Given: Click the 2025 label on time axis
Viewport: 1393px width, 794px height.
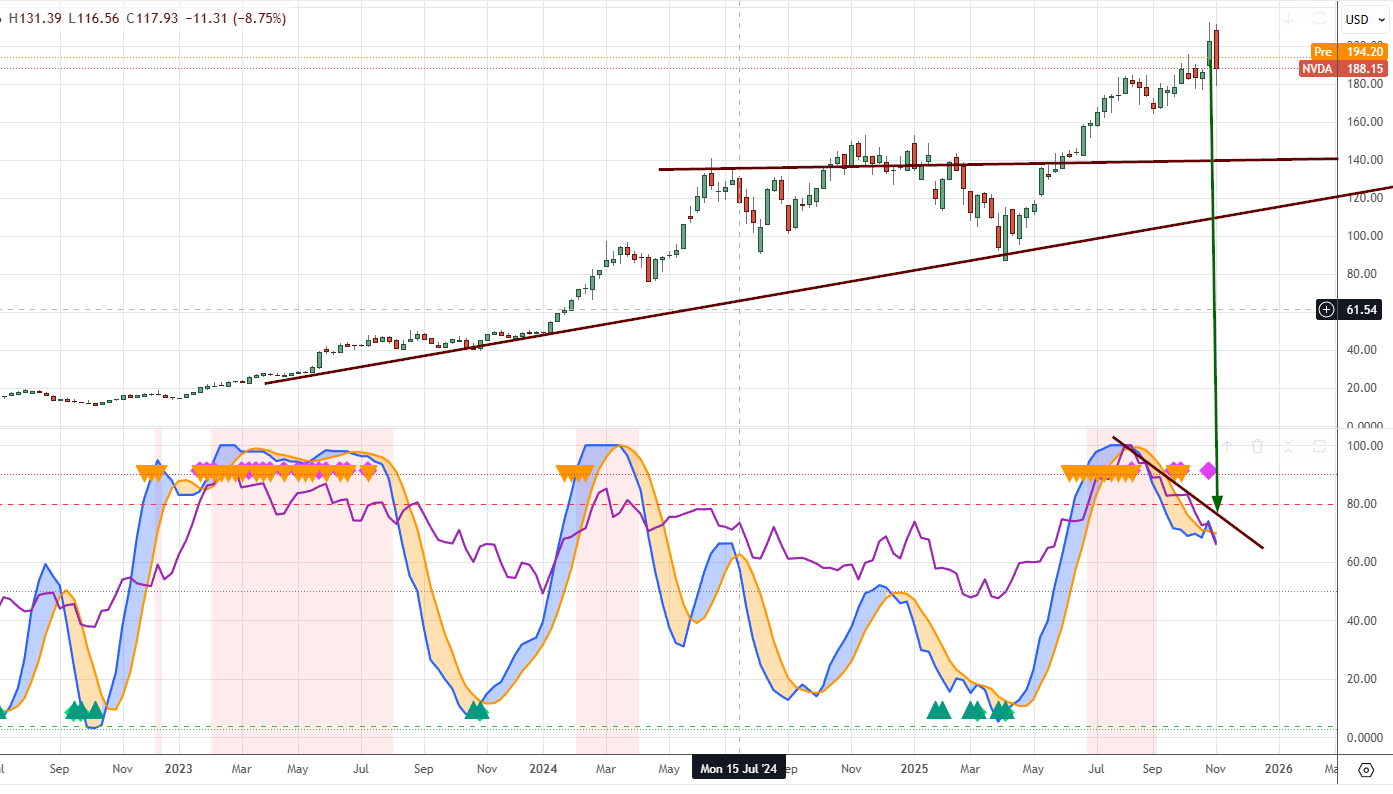Looking at the screenshot, I should tap(914, 769).
